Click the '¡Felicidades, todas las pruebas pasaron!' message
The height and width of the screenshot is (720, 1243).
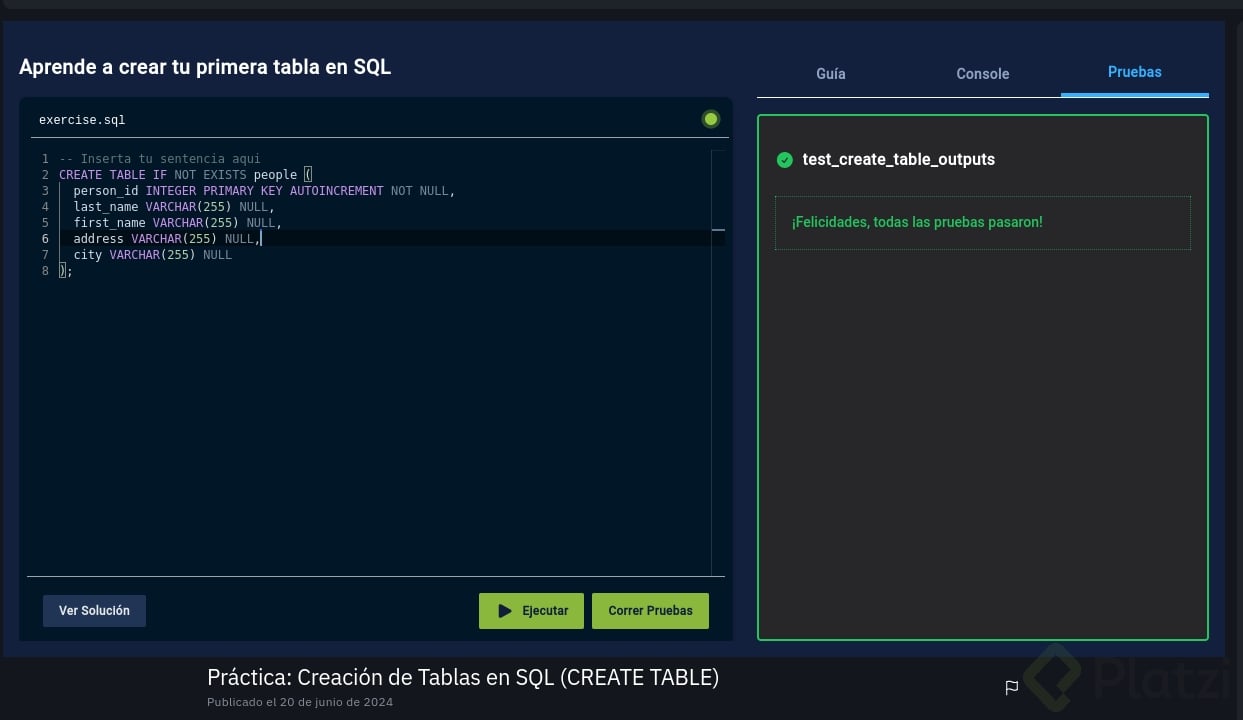[x=917, y=222]
